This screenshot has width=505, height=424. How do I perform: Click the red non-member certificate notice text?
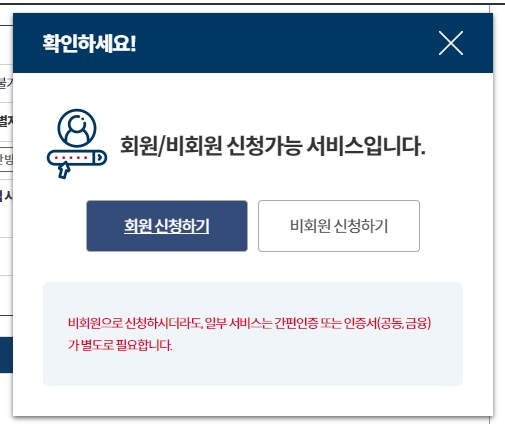249,334
